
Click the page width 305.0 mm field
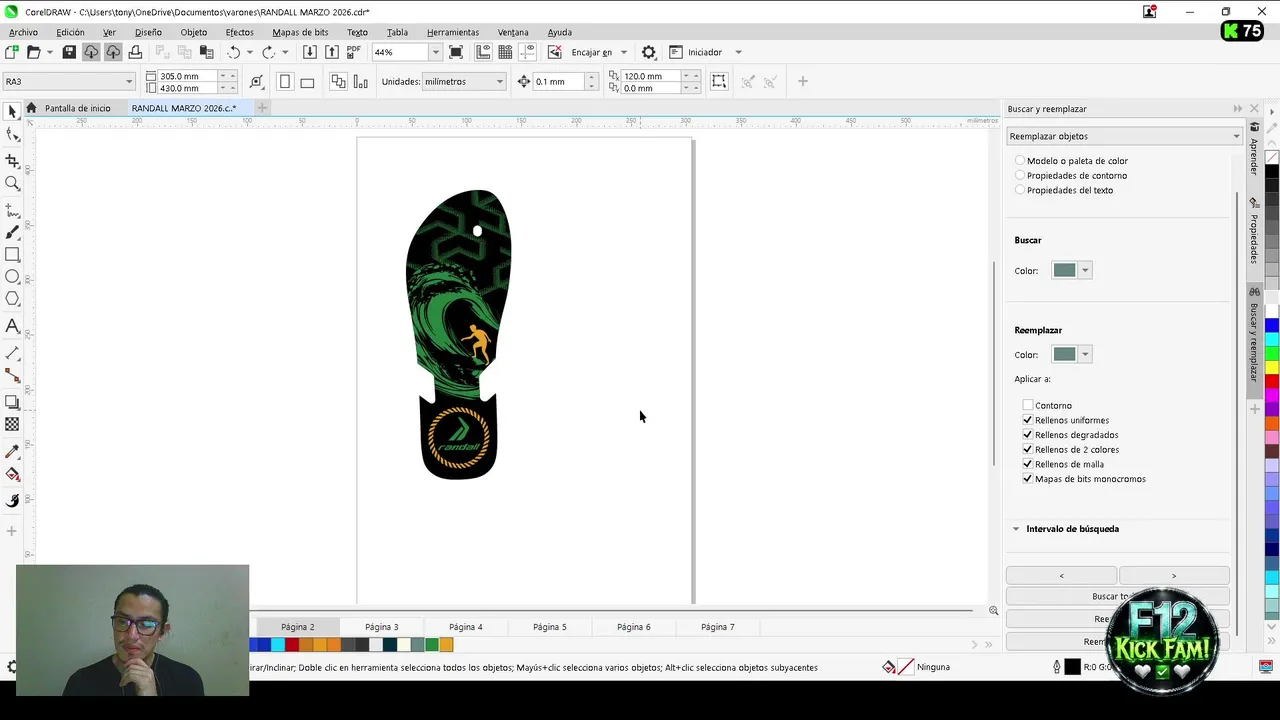pos(188,76)
